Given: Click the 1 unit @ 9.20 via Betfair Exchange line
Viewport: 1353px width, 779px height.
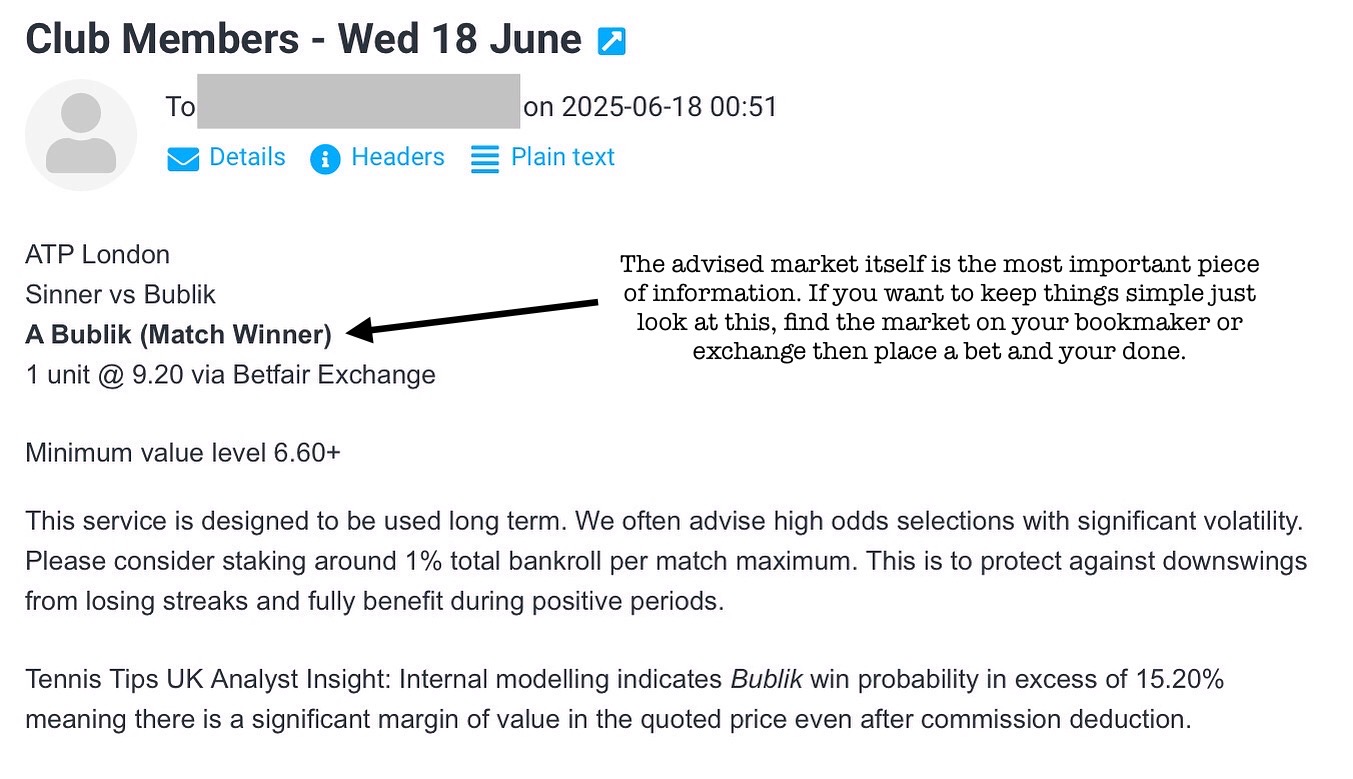Looking at the screenshot, I should tap(230, 375).
